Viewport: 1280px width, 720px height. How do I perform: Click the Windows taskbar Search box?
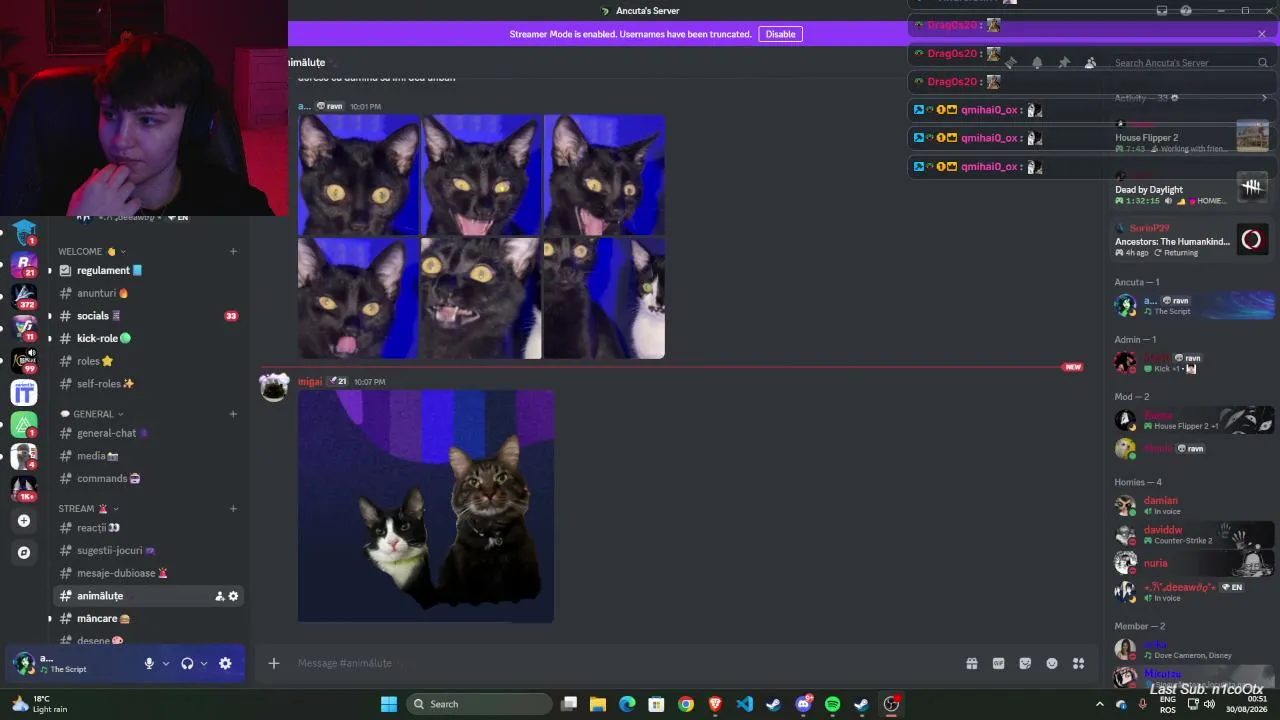[480, 704]
